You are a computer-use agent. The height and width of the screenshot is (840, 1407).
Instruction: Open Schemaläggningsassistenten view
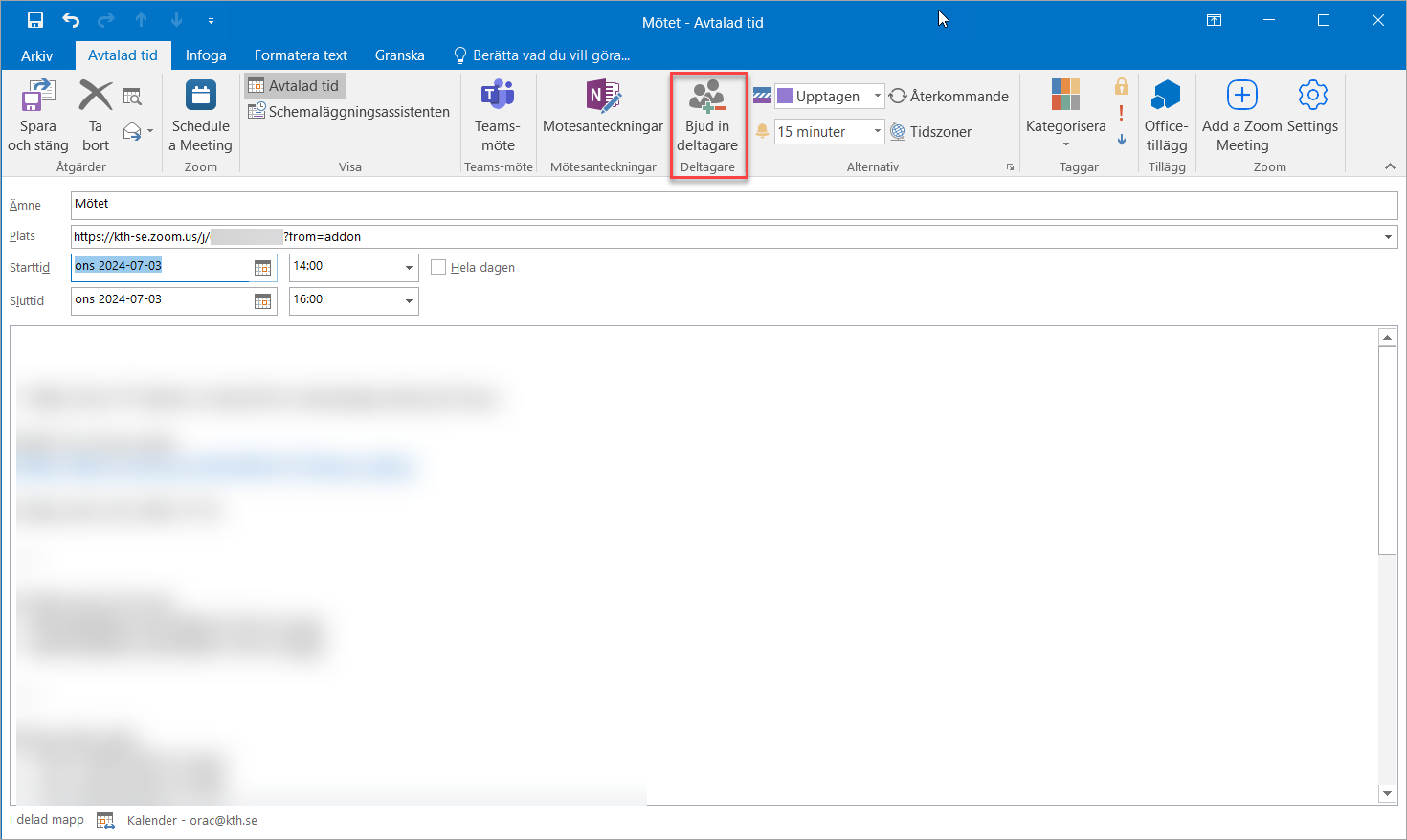(x=349, y=112)
